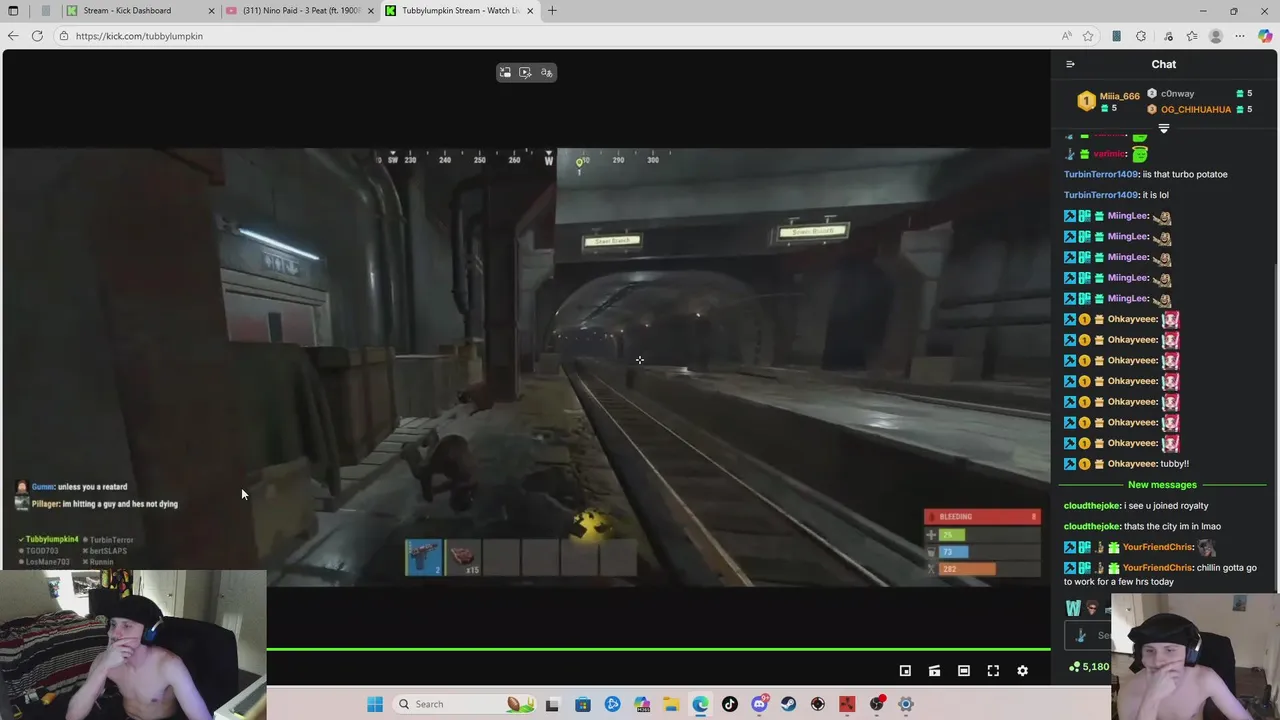Open the teal collections sidebar icon
1280x720 pixels.
click(1116, 36)
